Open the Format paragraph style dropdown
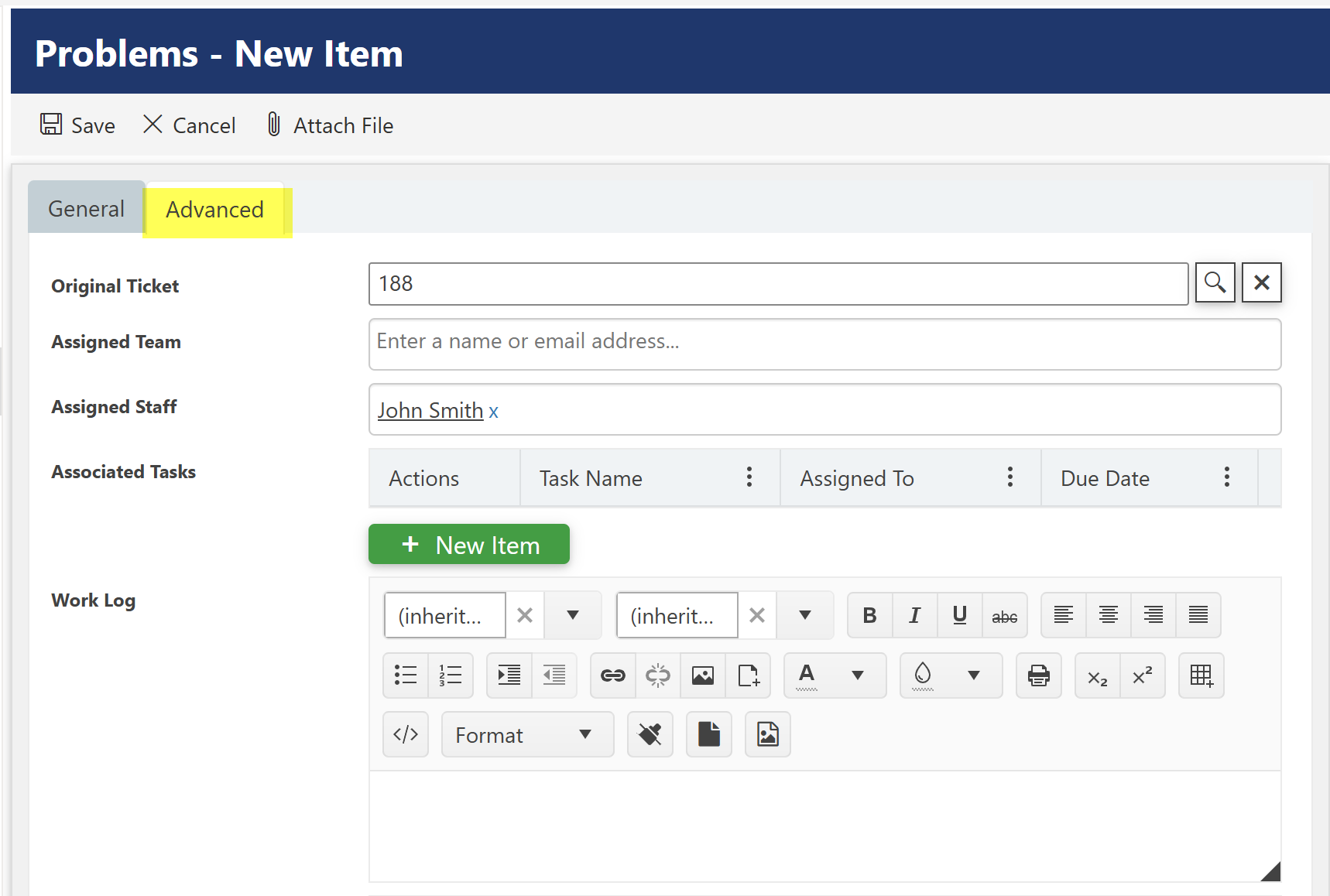The width and height of the screenshot is (1330, 896). point(527,734)
